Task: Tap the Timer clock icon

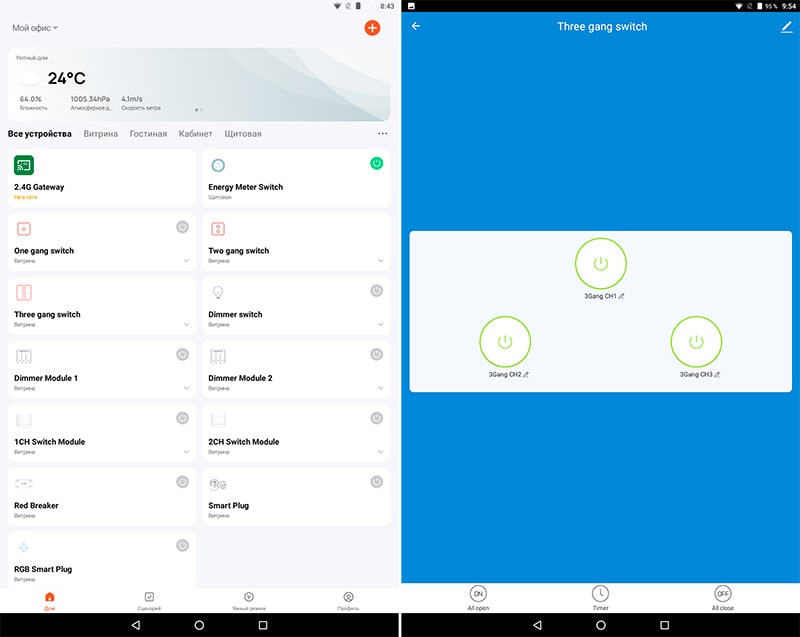Action: coord(600,593)
